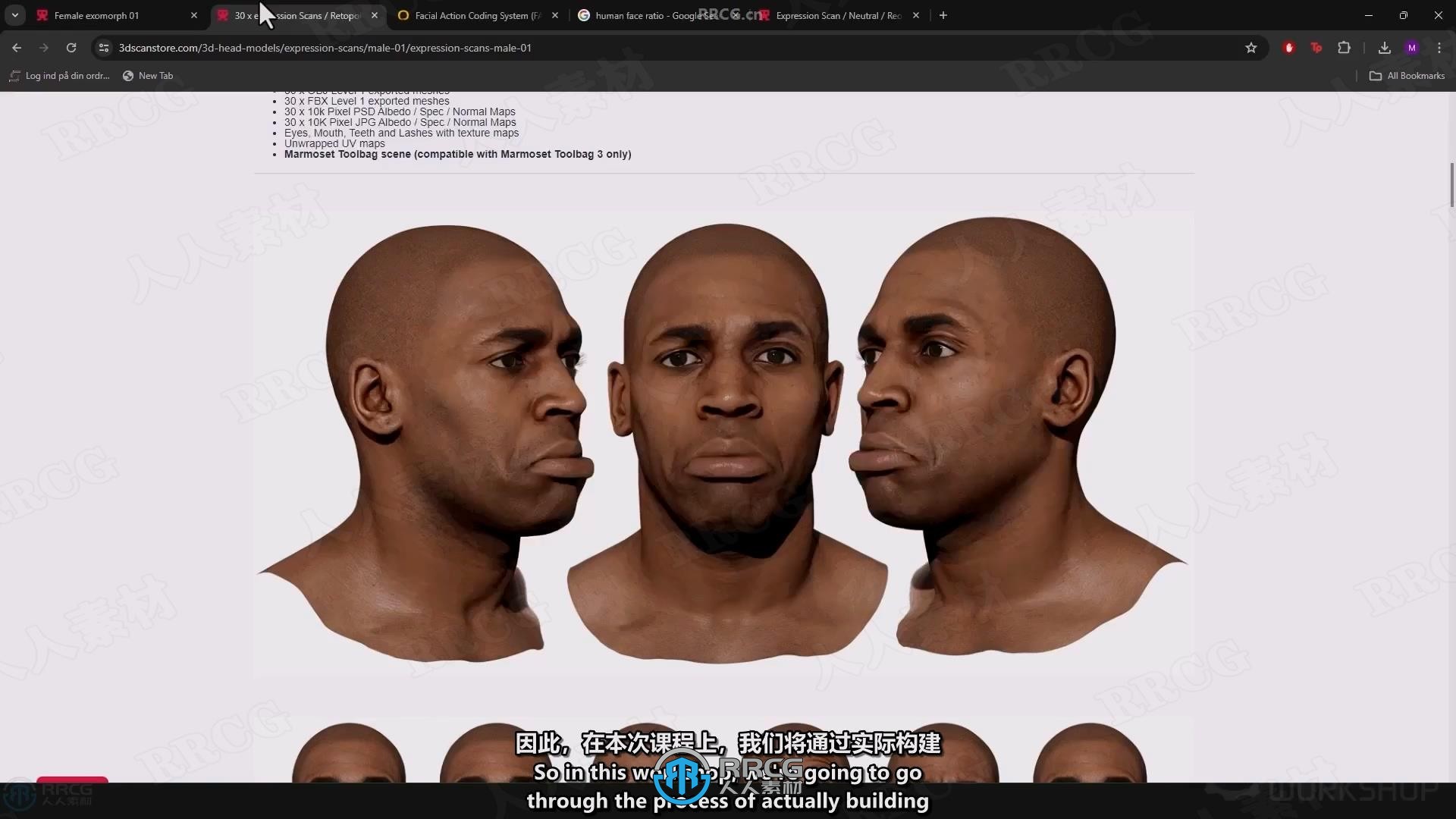Open the tab search dropdown arrow

pyautogui.click(x=15, y=15)
